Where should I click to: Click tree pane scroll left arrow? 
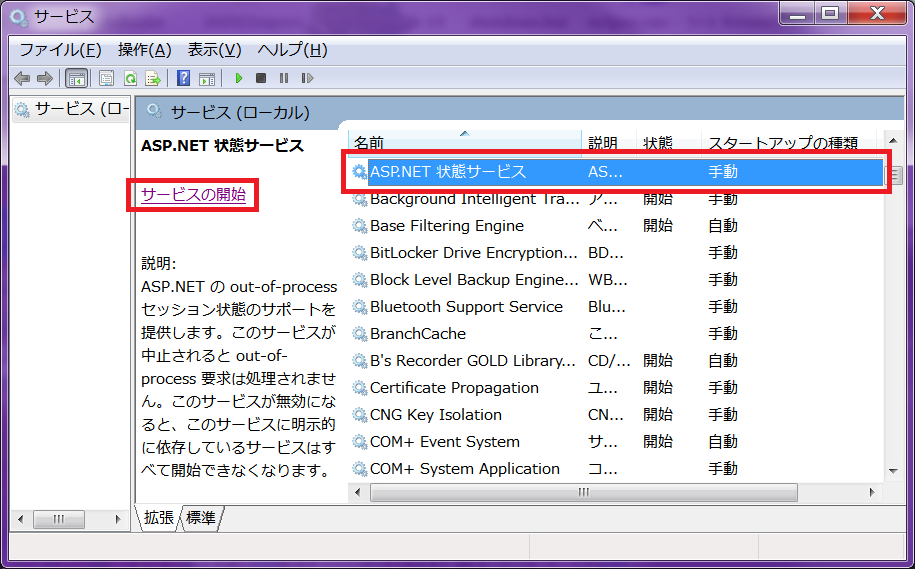[x=20, y=519]
